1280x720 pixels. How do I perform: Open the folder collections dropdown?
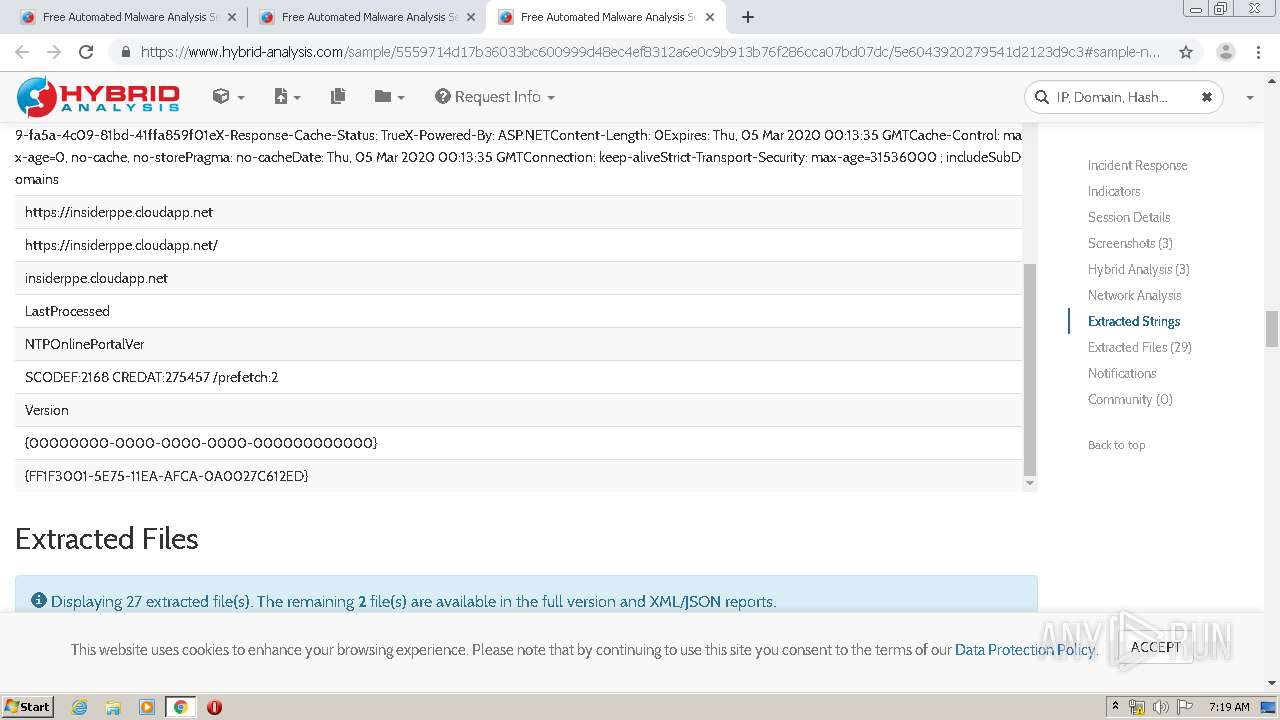[x=389, y=96]
